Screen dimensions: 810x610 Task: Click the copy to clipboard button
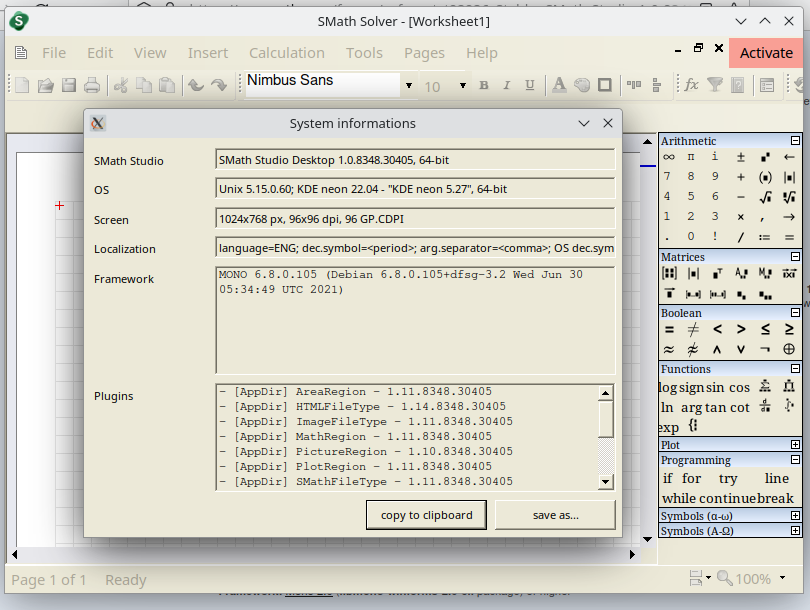pos(426,515)
